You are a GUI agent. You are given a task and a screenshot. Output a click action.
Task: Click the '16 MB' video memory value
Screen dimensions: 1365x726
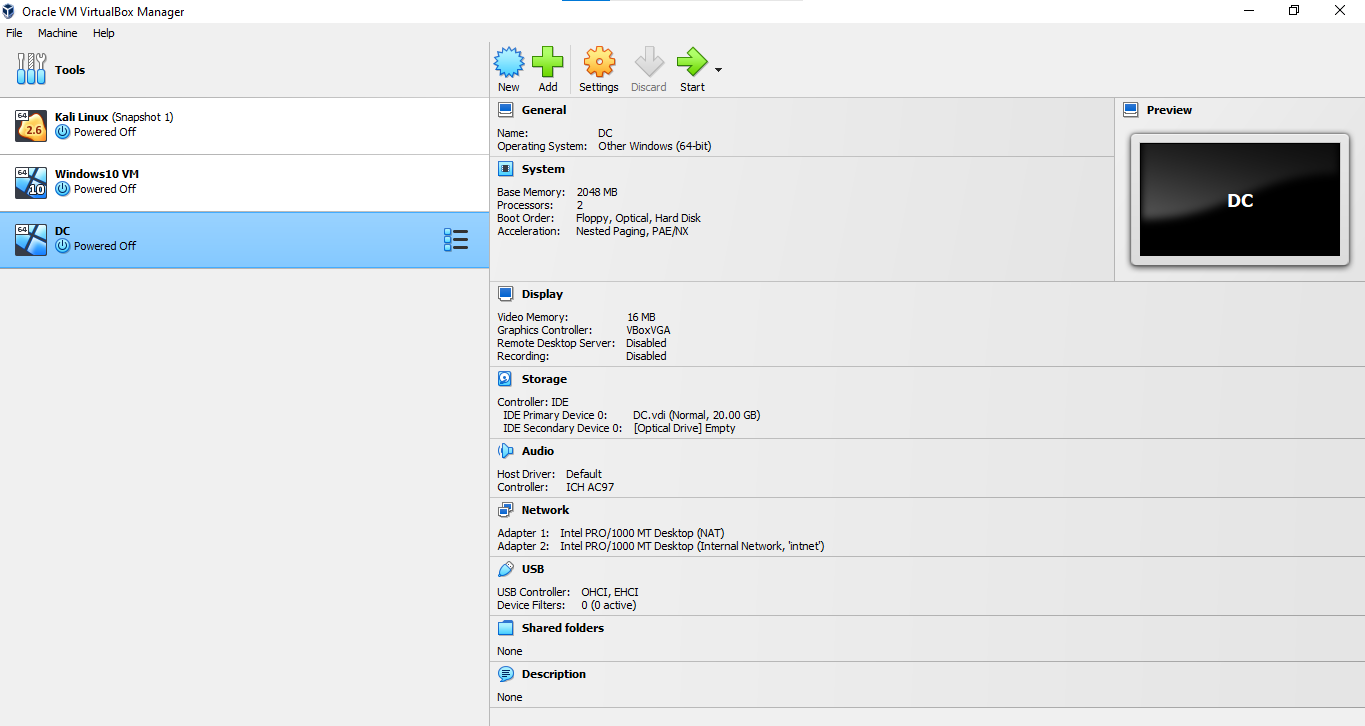coord(641,317)
